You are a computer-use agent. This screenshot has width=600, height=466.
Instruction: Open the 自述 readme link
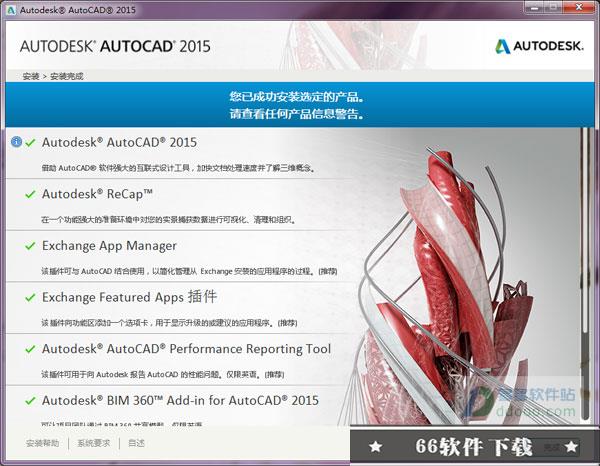[x=136, y=443]
